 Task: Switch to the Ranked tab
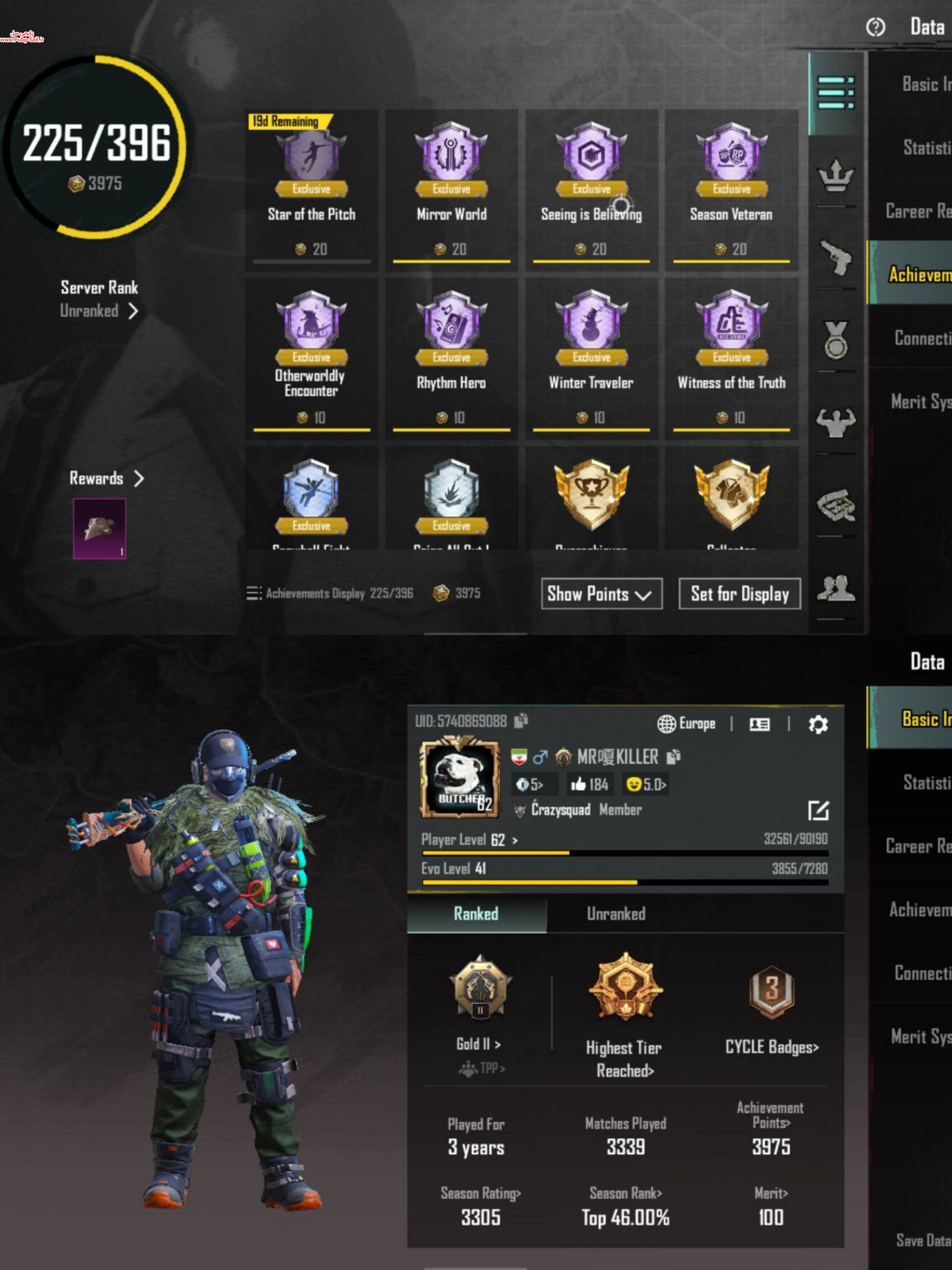coord(476,913)
